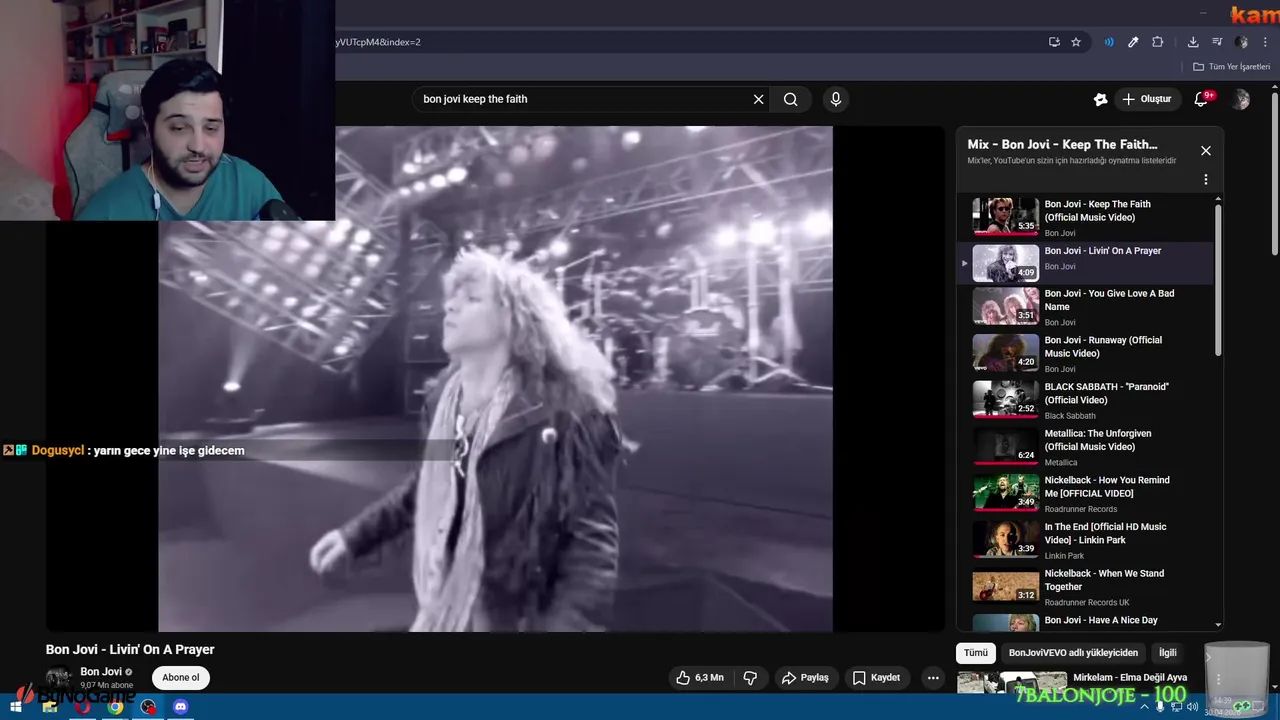Click the video player to pause

495,379
